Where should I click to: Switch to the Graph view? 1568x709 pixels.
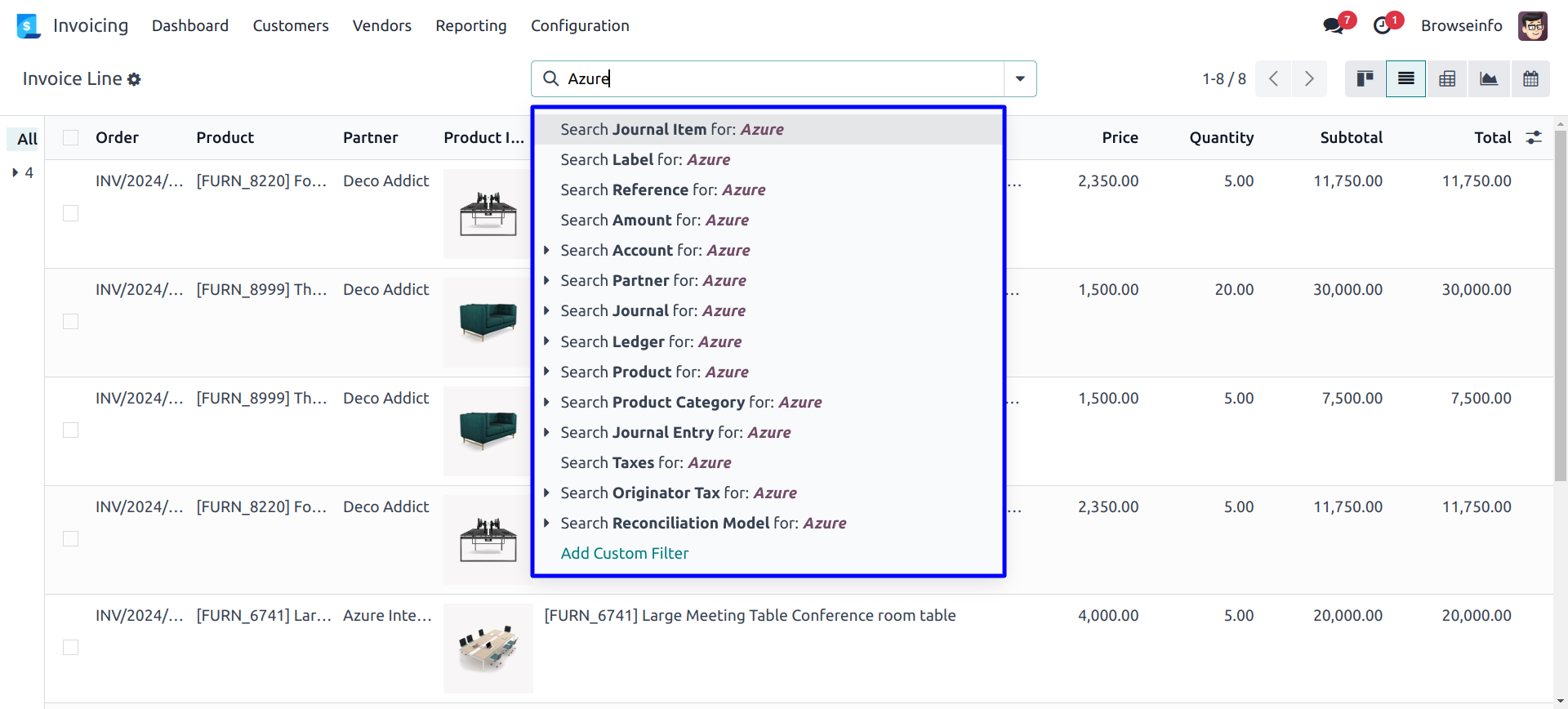pos(1489,79)
